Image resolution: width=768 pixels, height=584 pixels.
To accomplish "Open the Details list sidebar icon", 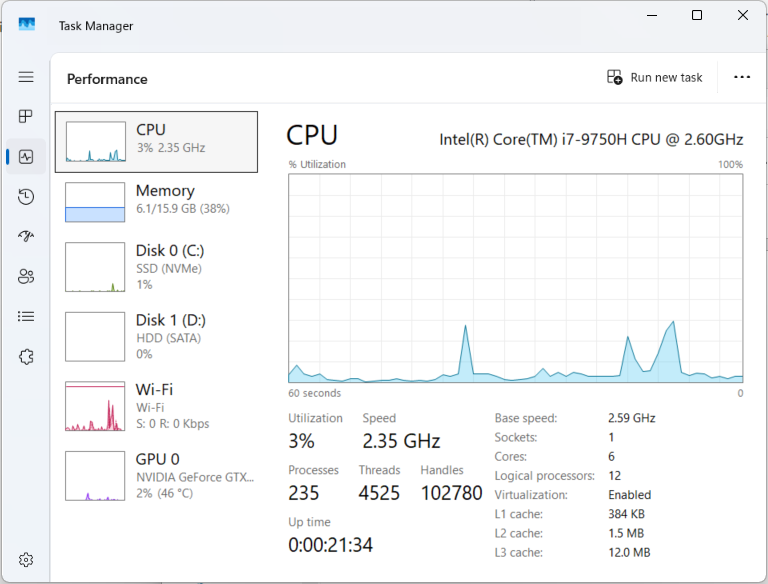I will coord(26,316).
